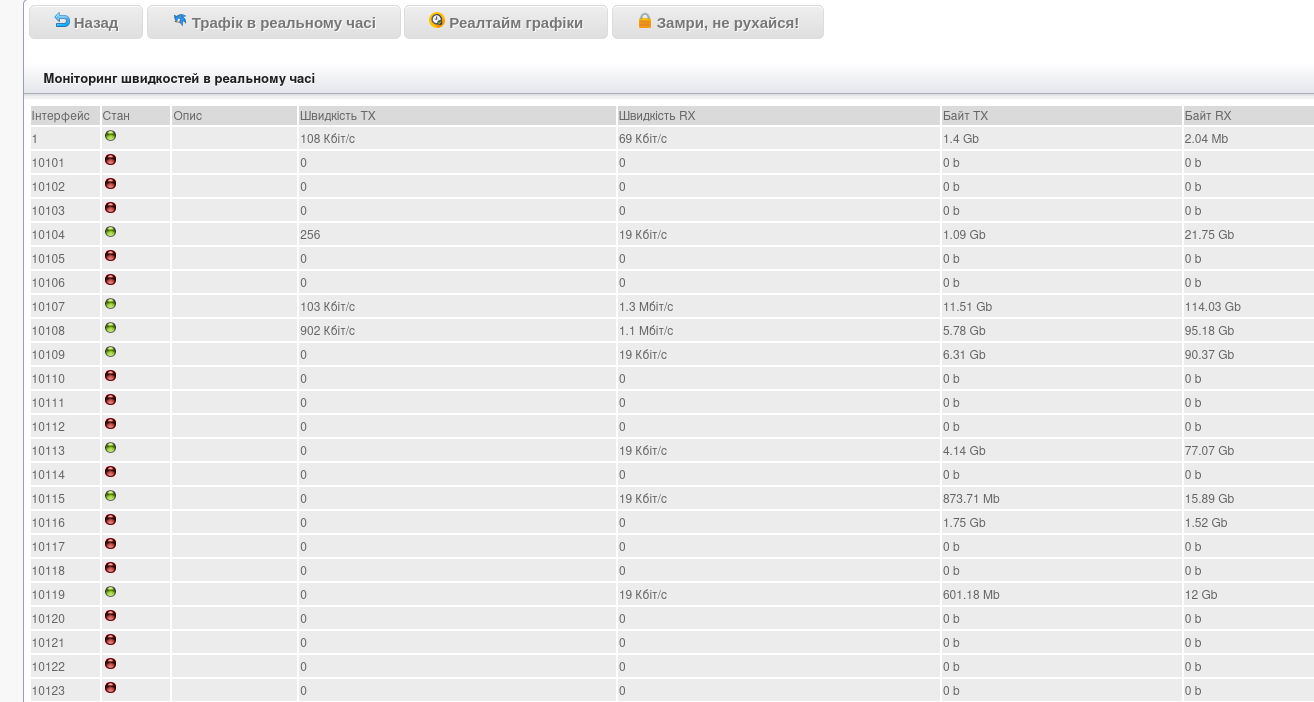Viewport: 1314px width, 702px height.
Task: Click the Швидкість TX column header
Action: point(338,116)
